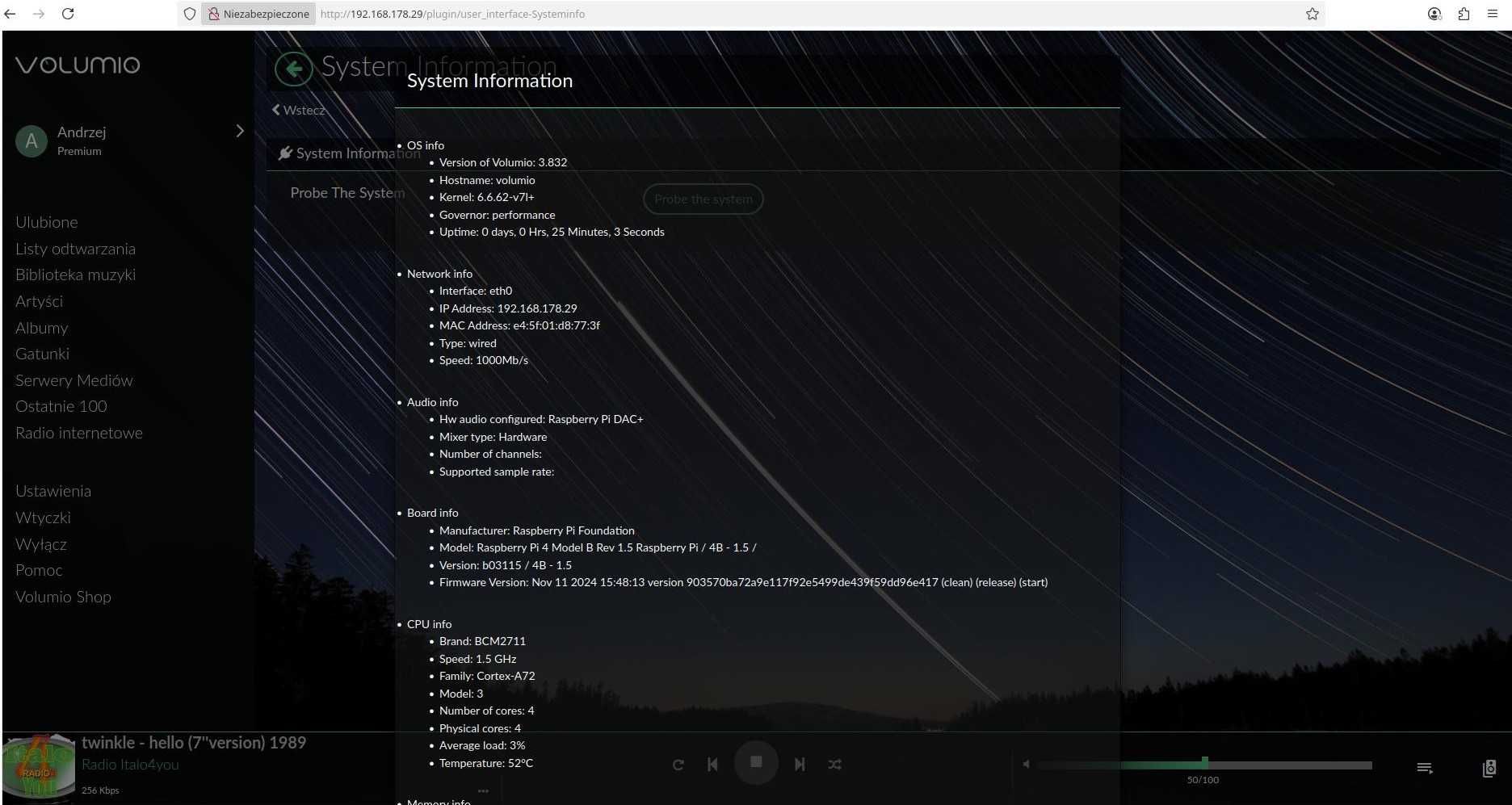This screenshot has height=805, width=1512.
Task: Adjust the volume slider
Action: [x=1204, y=765]
